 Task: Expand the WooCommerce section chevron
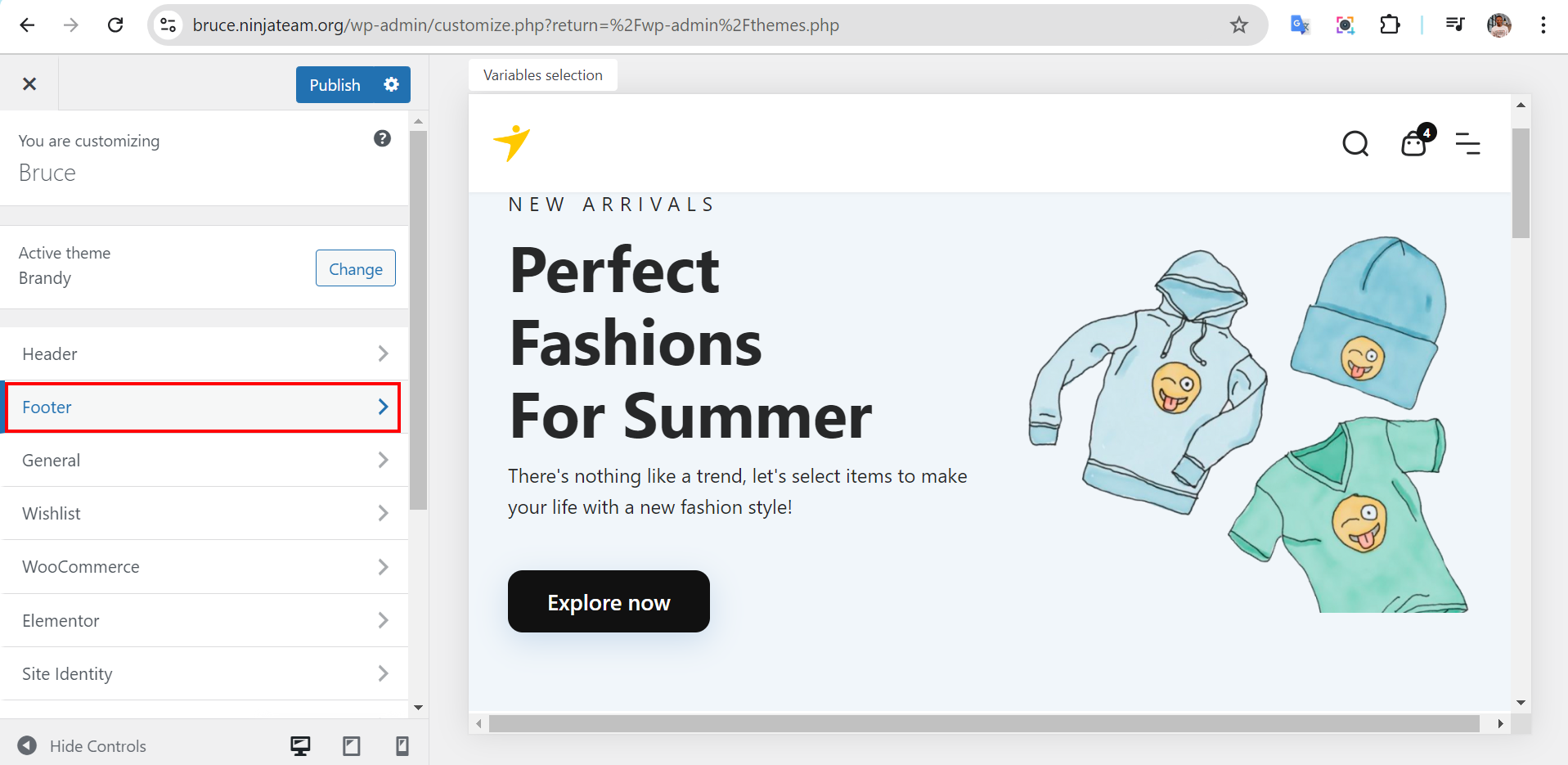[383, 566]
